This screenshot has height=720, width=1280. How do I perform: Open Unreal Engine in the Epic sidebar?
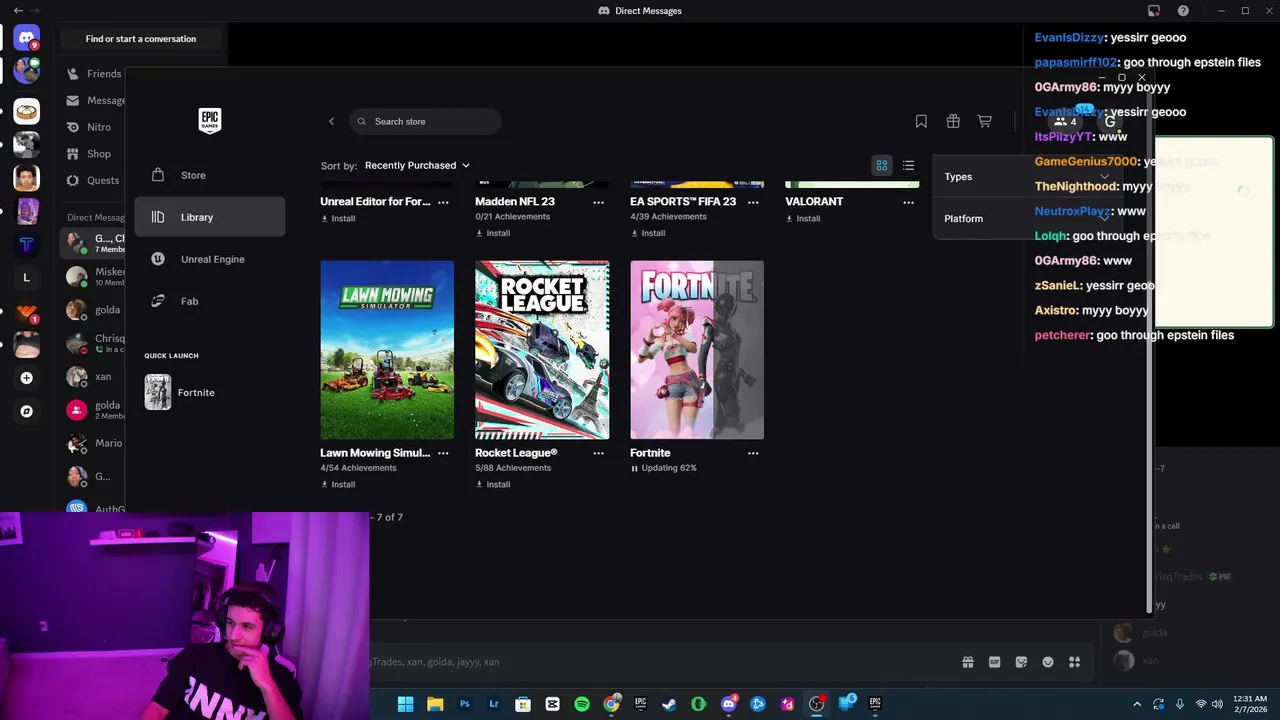point(210,259)
